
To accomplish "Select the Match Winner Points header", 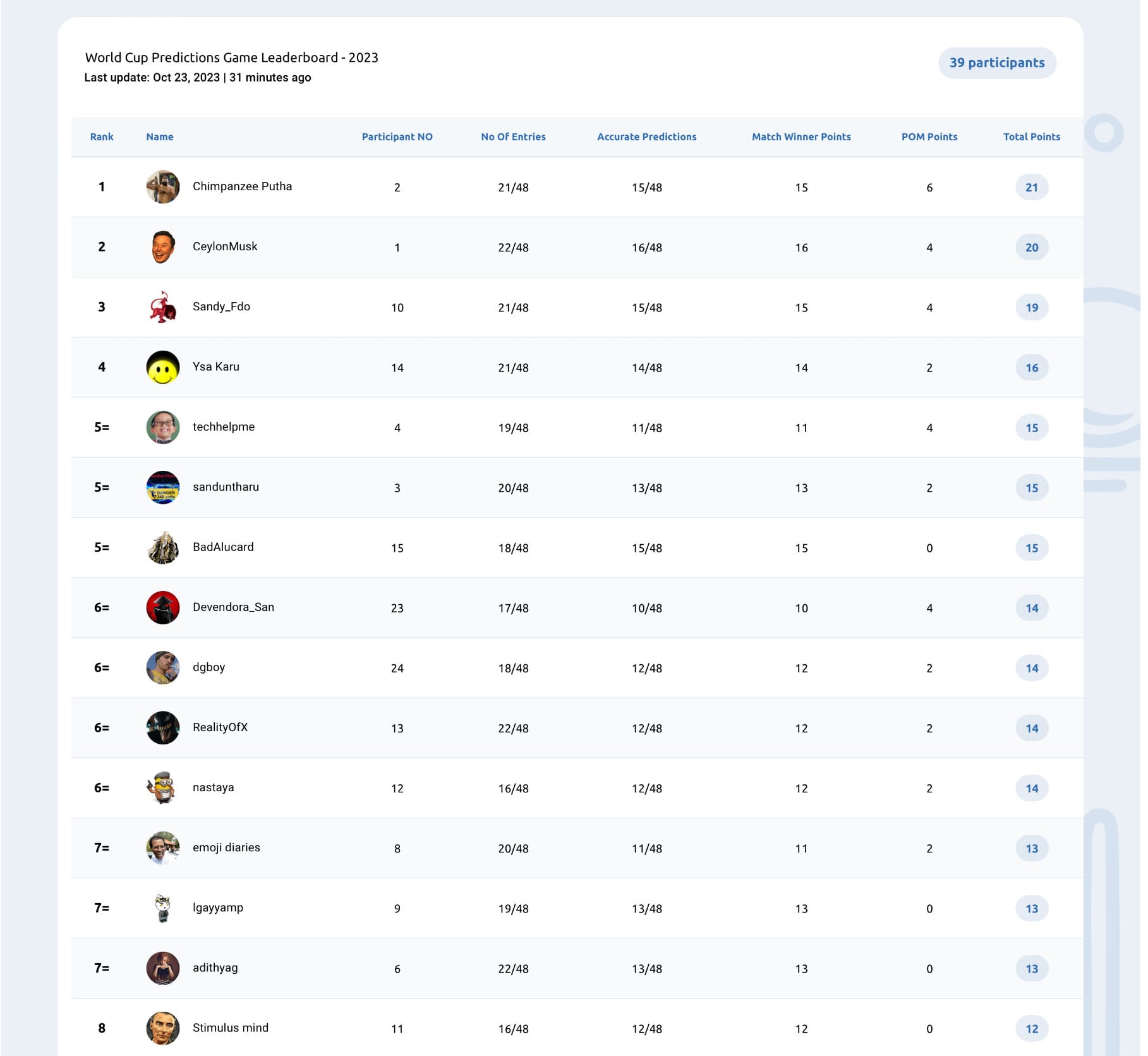I will click(x=801, y=137).
